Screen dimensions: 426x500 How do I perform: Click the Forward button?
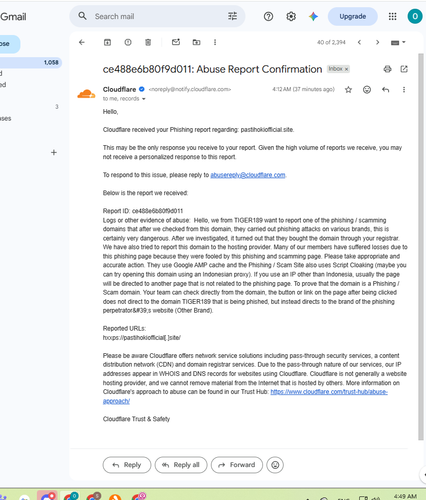pos(237,465)
